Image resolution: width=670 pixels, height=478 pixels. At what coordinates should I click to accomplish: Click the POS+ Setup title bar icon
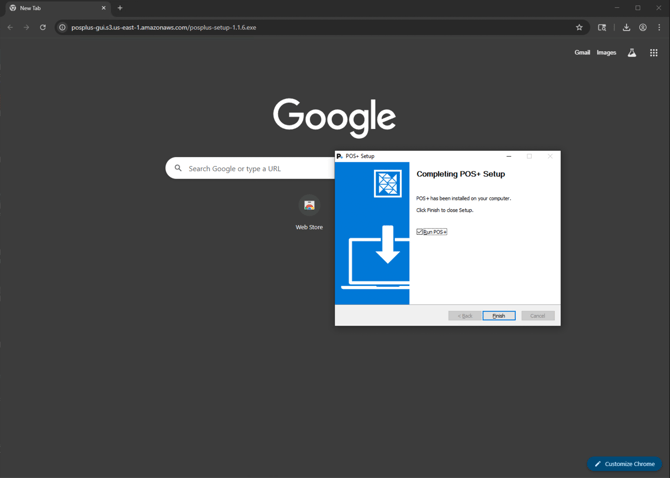click(340, 156)
